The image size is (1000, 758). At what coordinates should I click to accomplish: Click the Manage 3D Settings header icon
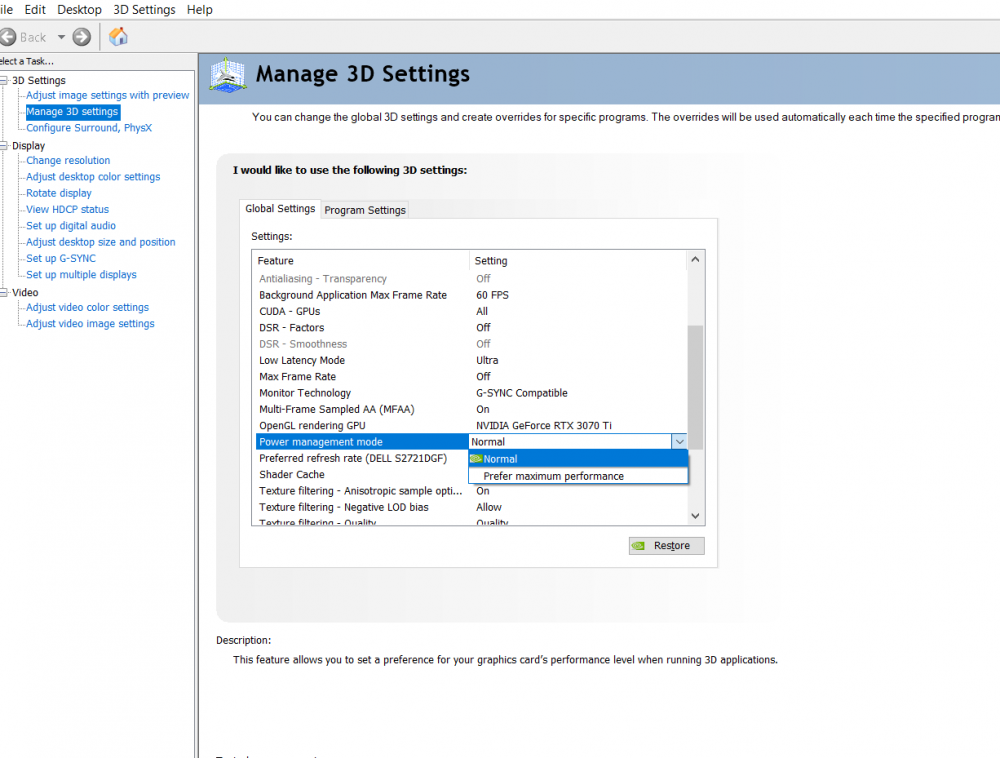point(227,76)
